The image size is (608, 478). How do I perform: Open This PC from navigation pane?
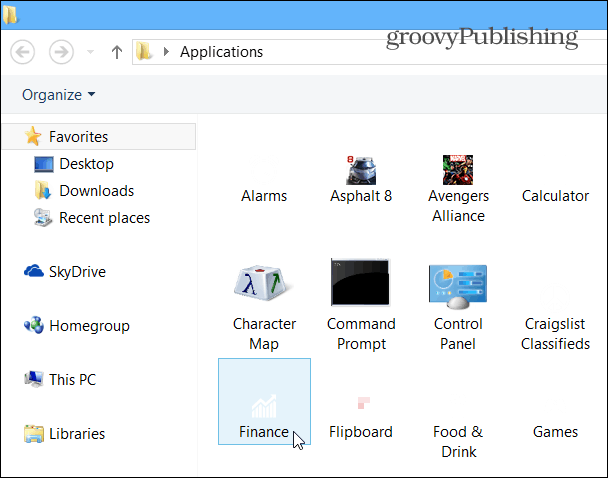[x=72, y=380]
